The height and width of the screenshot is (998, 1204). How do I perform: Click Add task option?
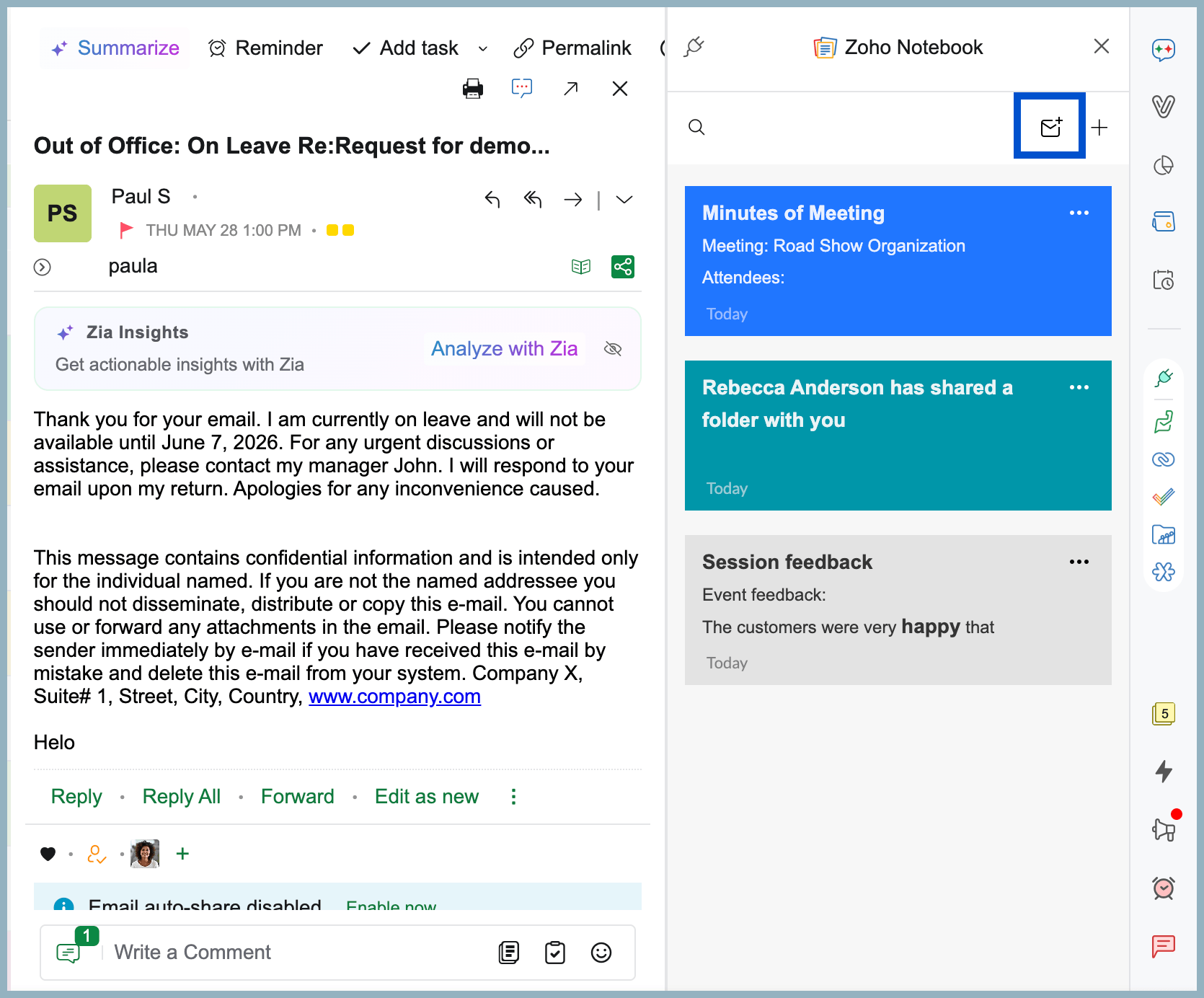click(x=405, y=48)
